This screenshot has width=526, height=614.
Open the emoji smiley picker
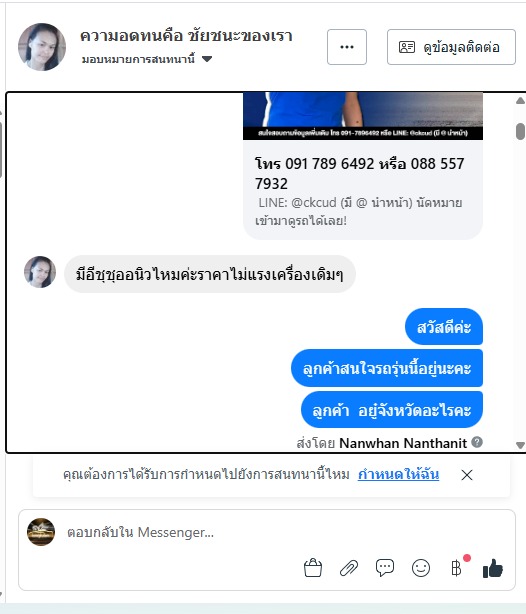click(x=421, y=568)
